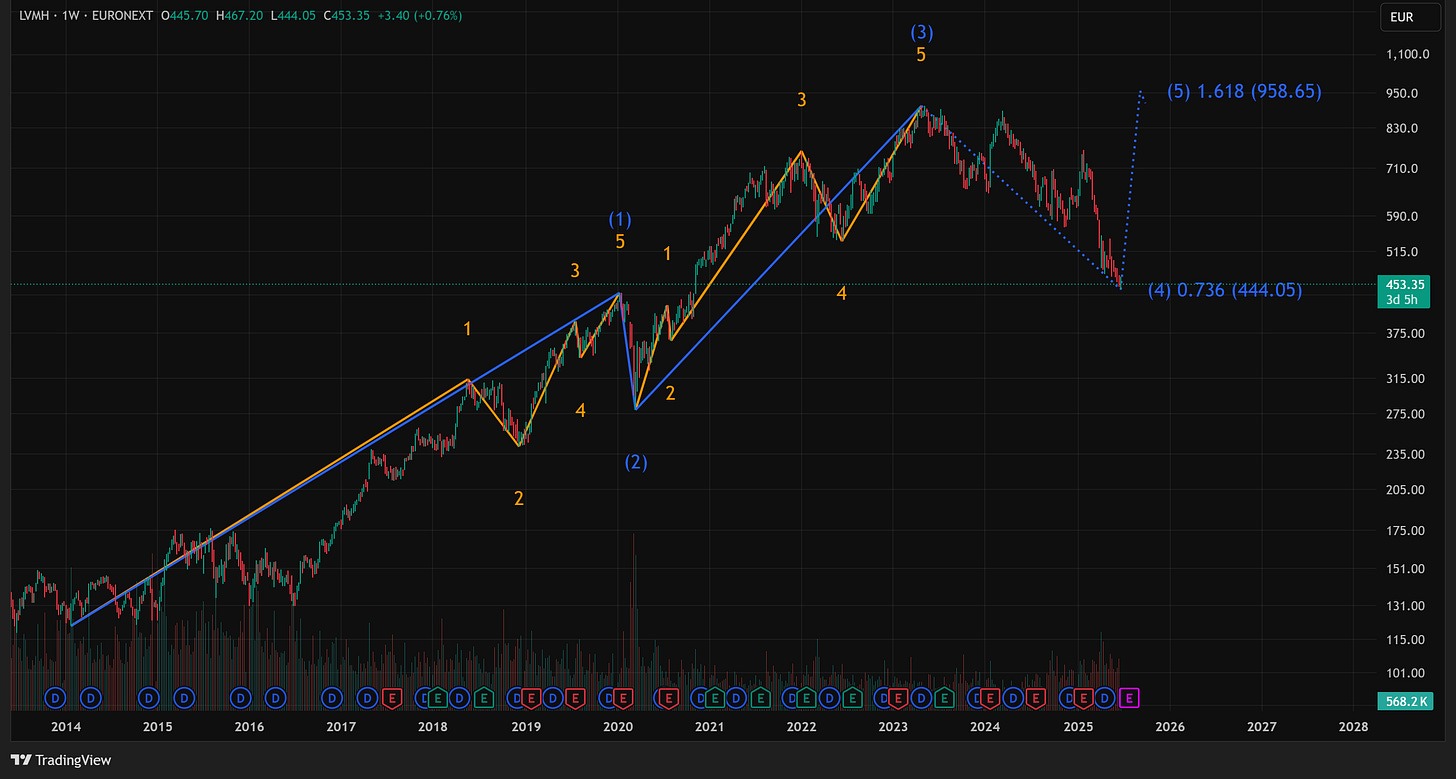This screenshot has width=1456, height=779.
Task: Click the 2020 label on the time axis
Action: point(617,727)
